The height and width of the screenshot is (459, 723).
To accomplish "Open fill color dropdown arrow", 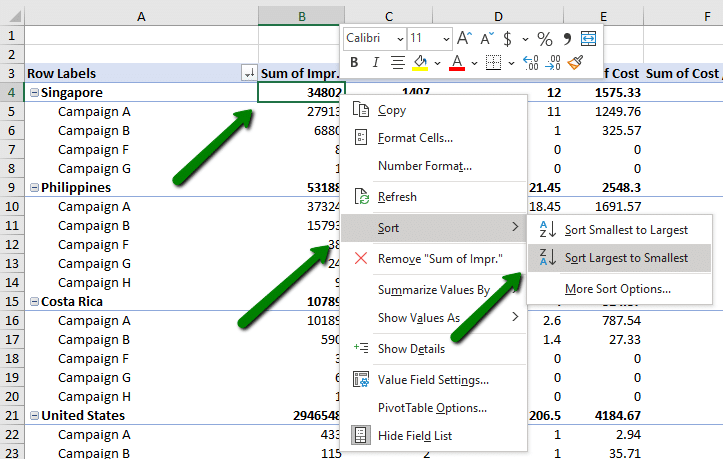I will coord(437,63).
